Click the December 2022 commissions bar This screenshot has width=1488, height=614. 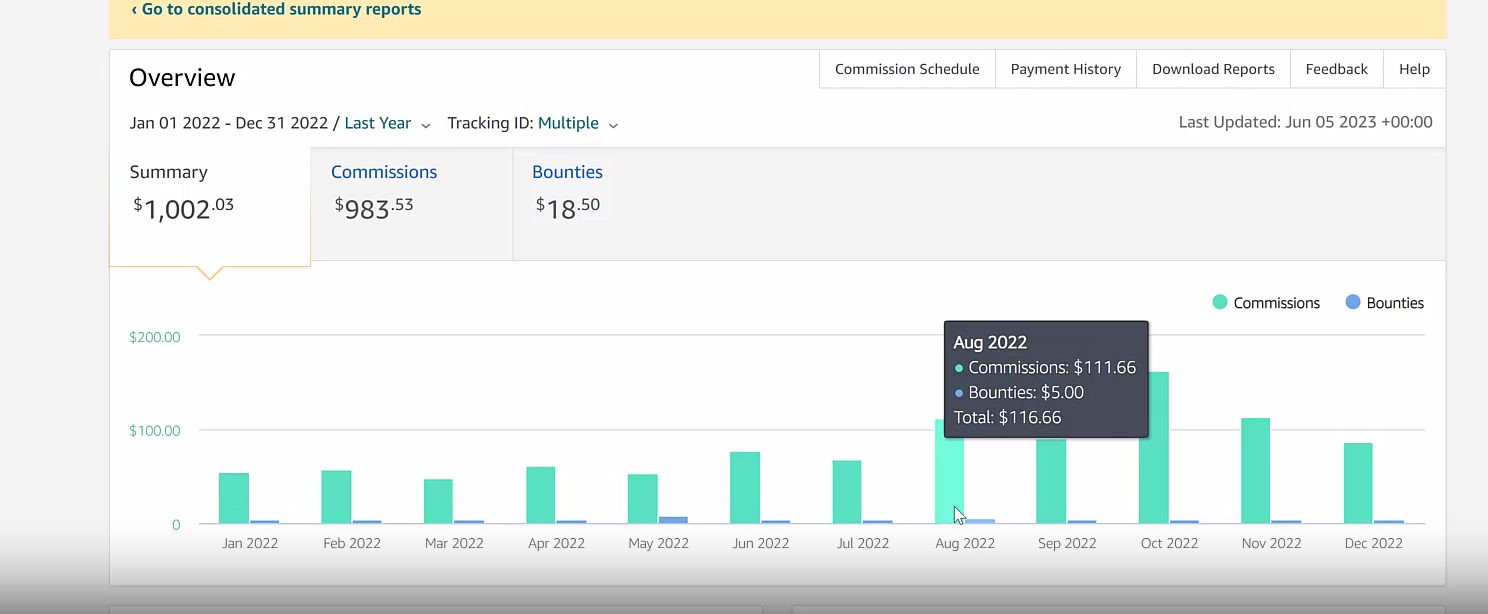pyautogui.click(x=1358, y=483)
